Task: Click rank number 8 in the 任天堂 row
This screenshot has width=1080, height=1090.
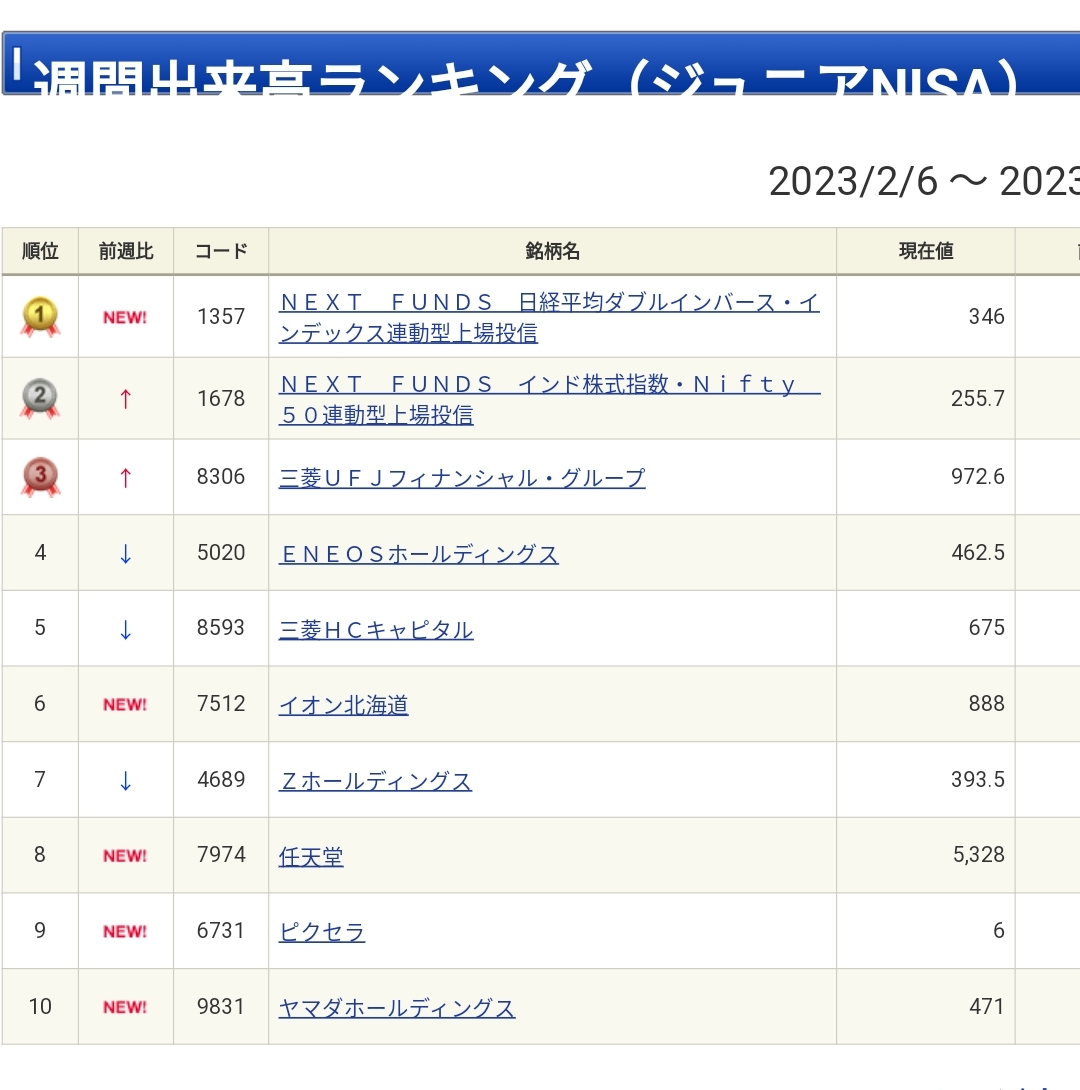Action: (x=40, y=854)
